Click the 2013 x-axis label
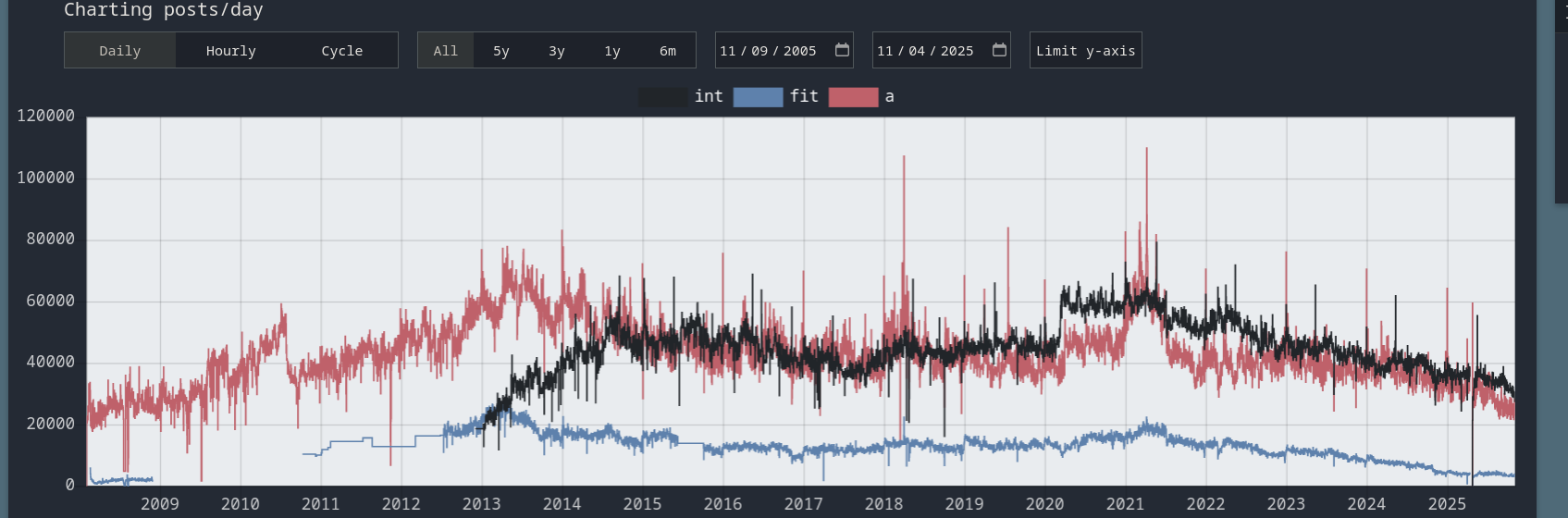This screenshot has height=518, width=1568. [x=482, y=504]
